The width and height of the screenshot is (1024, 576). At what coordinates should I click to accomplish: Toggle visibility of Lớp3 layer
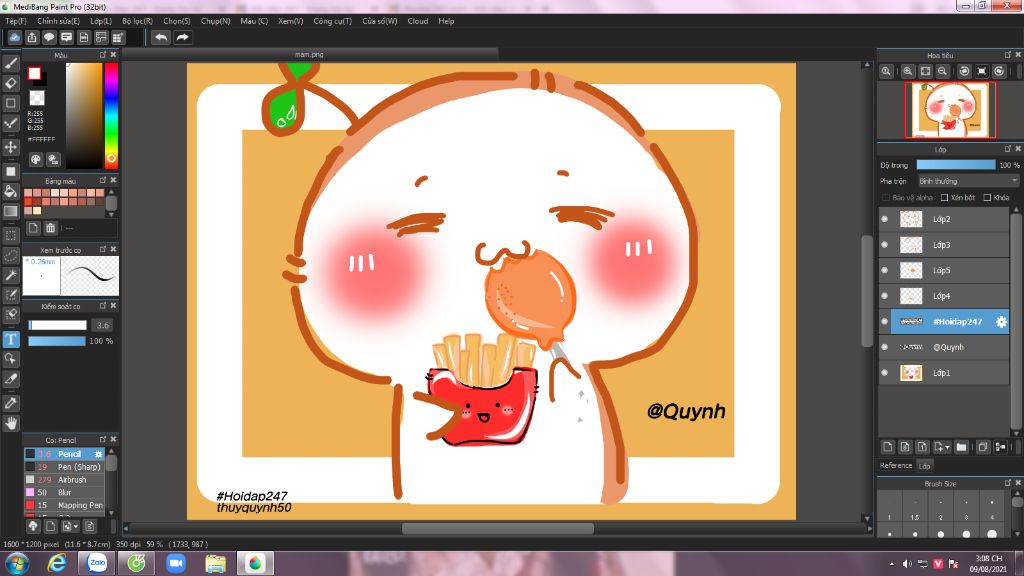point(885,245)
